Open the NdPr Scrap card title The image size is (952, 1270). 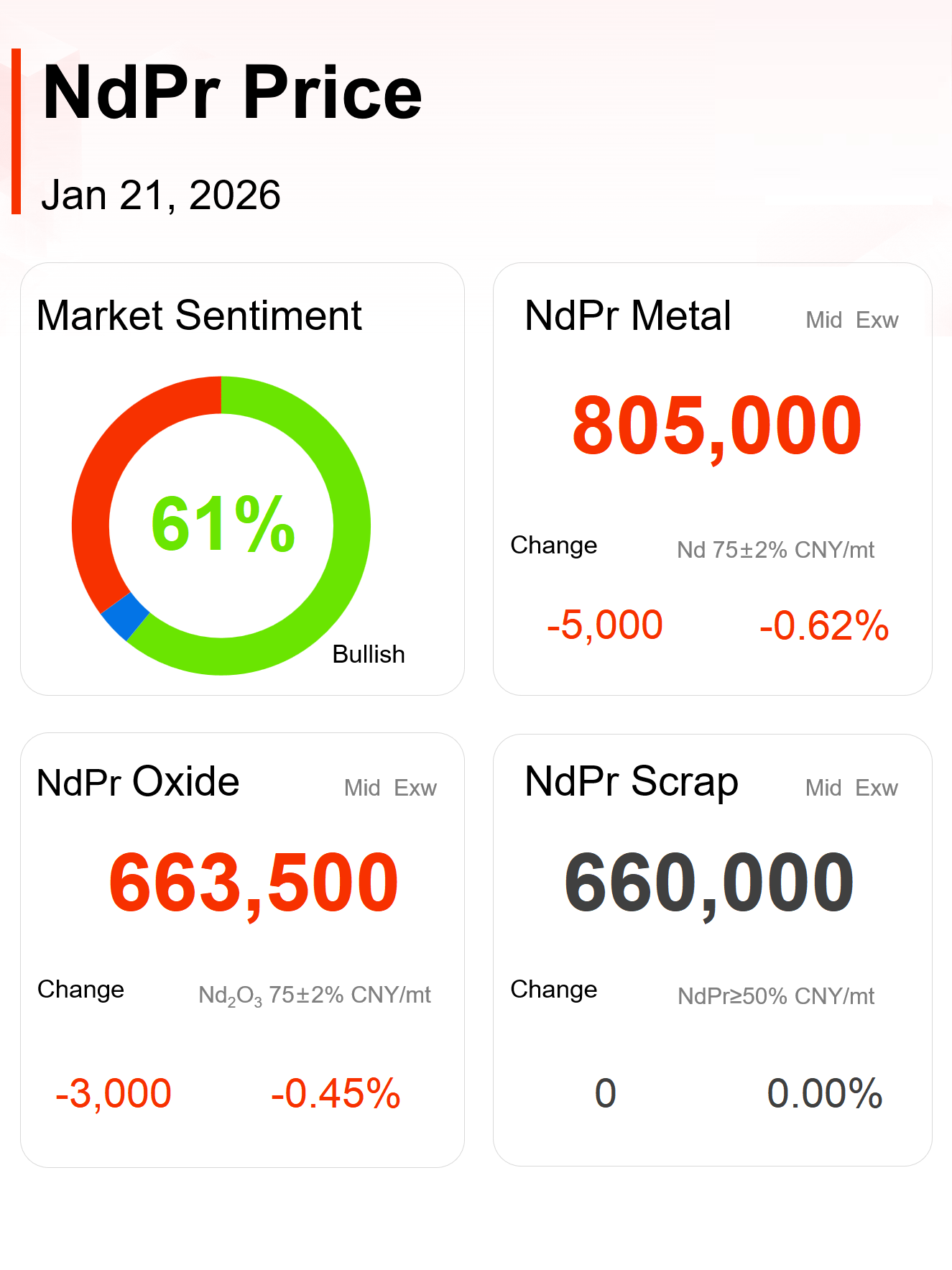point(631,782)
